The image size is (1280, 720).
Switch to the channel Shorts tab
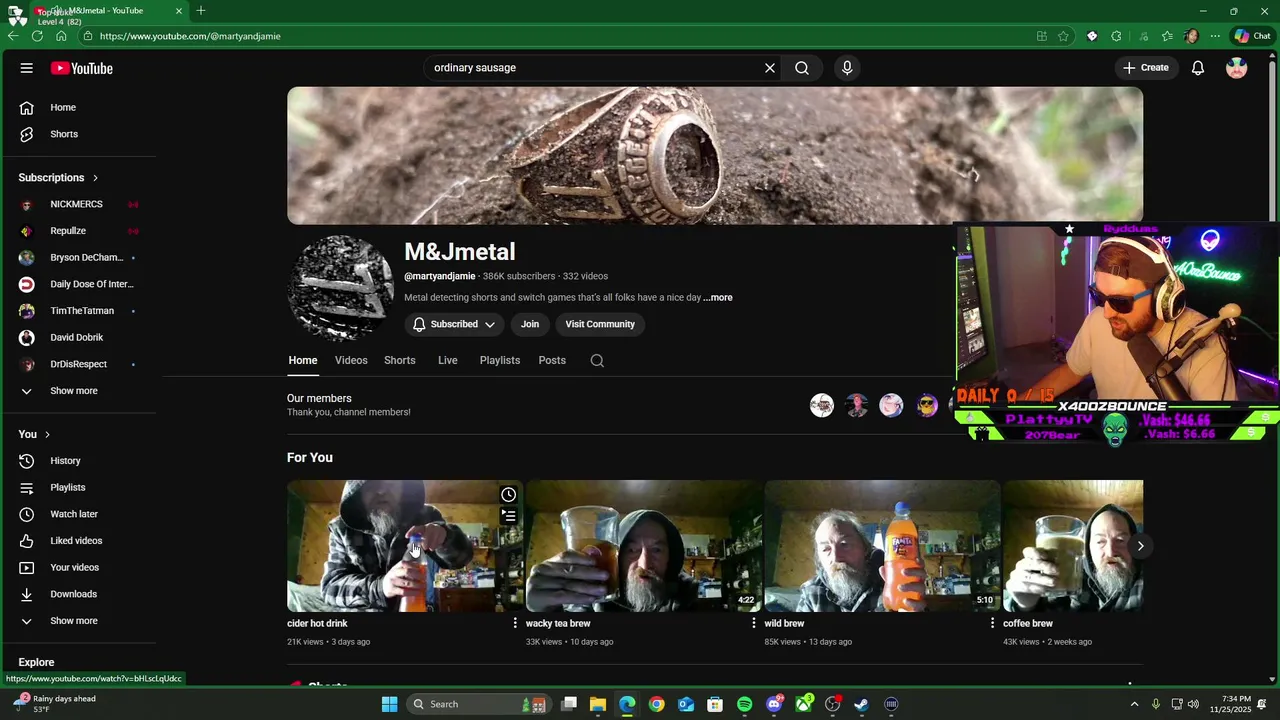[400, 360]
